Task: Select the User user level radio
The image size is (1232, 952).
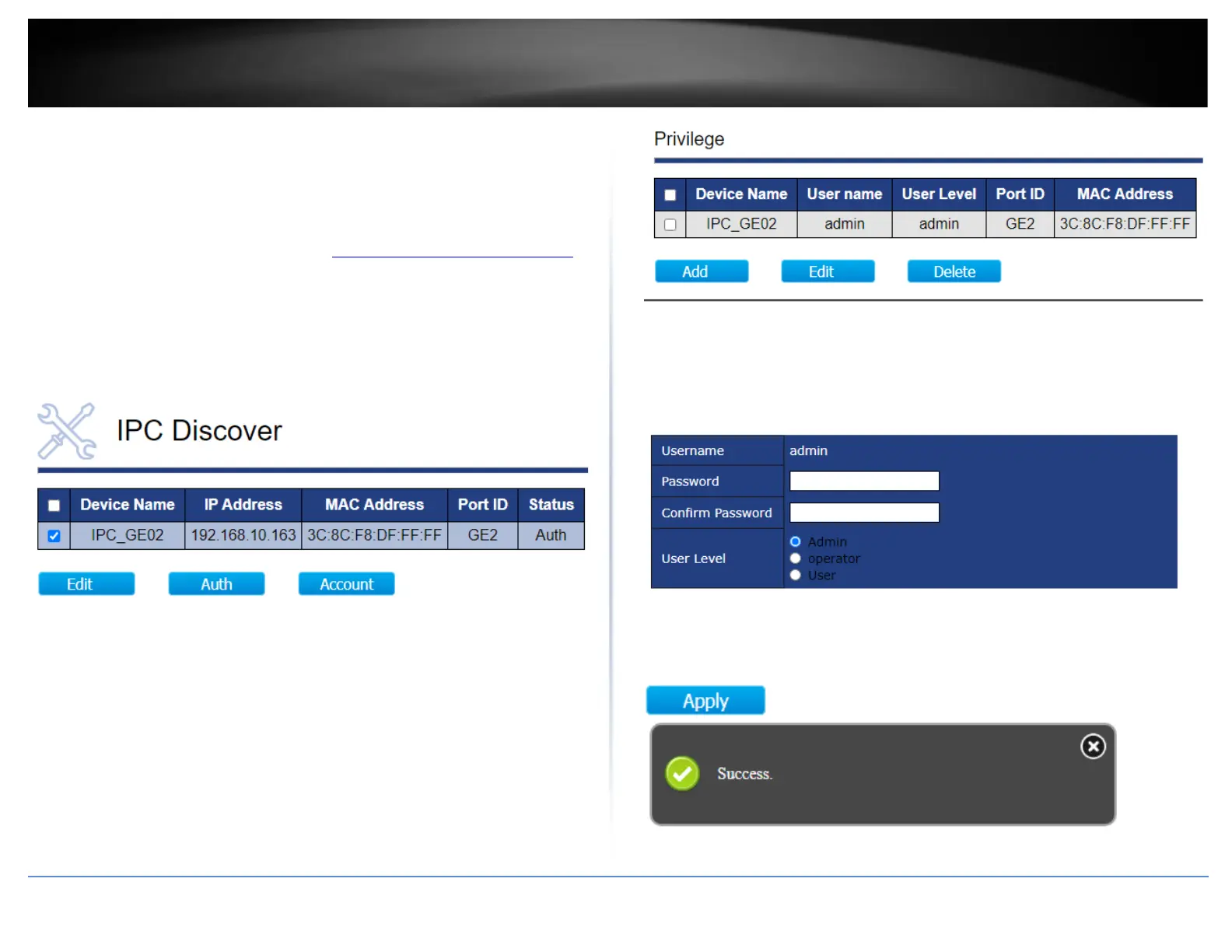Action: pyautogui.click(x=795, y=575)
